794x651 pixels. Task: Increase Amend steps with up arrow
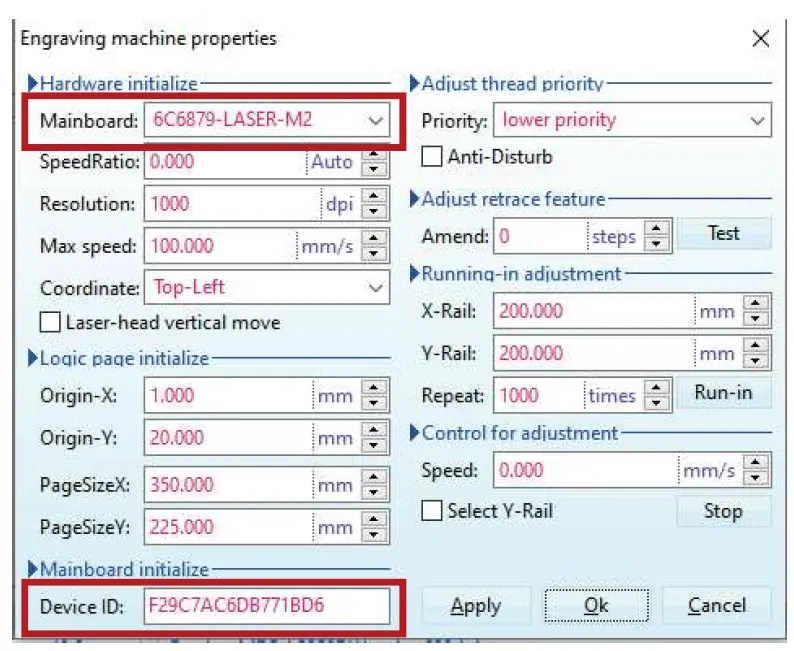pyautogui.click(x=657, y=228)
